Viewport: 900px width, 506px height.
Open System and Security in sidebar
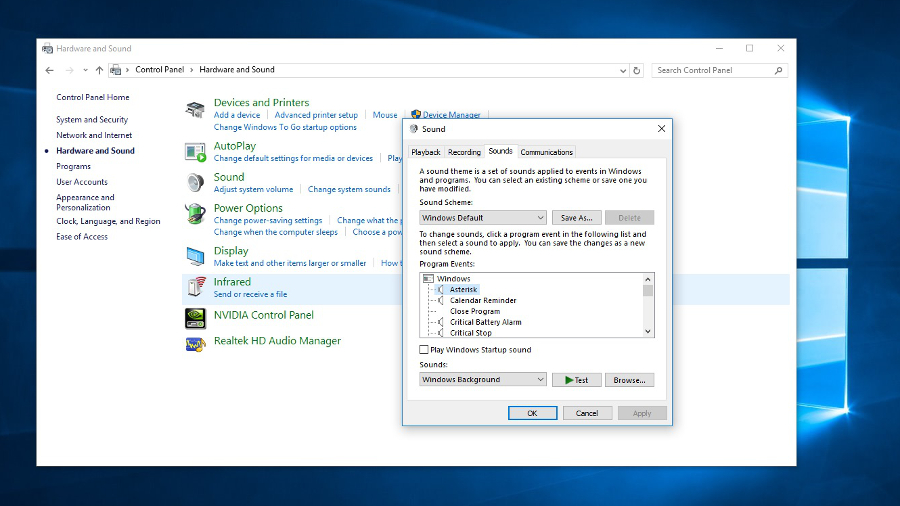[x=92, y=119]
